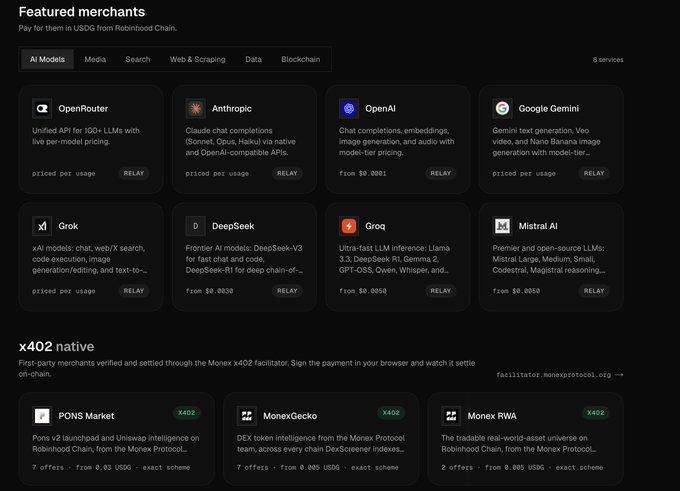Click OpenRouter 'Unified API for 100+ LLMs' description
The height and width of the screenshot is (491, 680).
pyautogui.click(x=86, y=136)
